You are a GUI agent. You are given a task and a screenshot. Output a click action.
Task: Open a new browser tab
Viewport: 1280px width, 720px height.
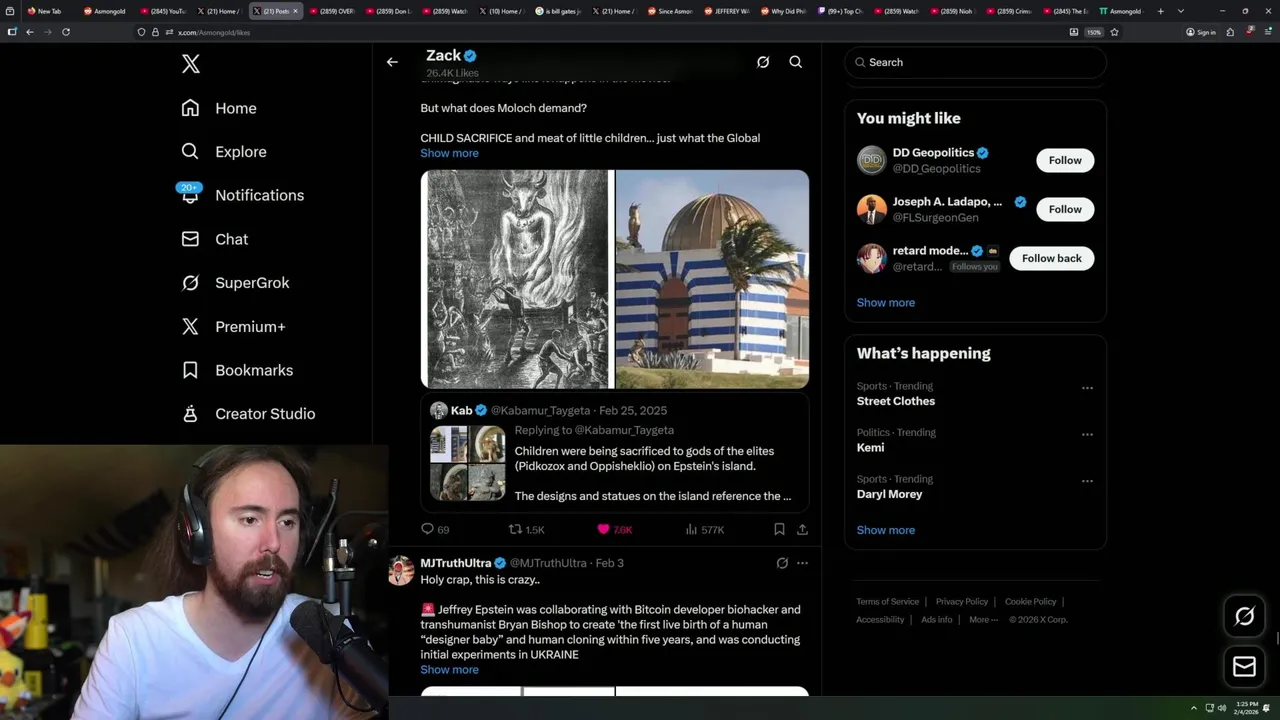(x=1160, y=11)
